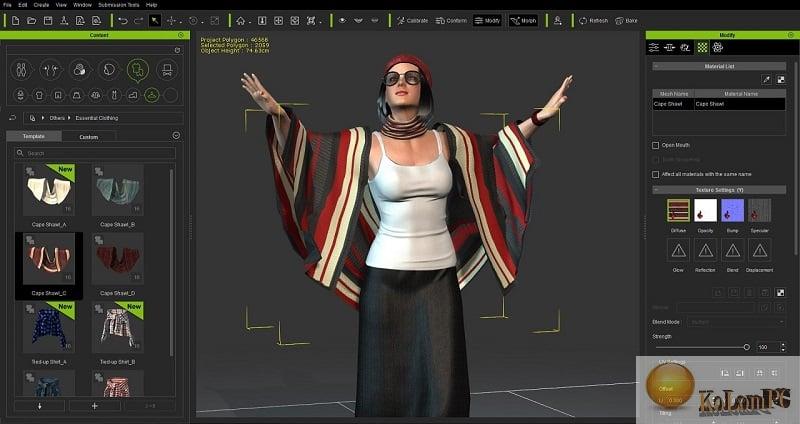Screen dimensions: 800x424
Task: Select the Opacity texture swatch
Action: coord(705,210)
